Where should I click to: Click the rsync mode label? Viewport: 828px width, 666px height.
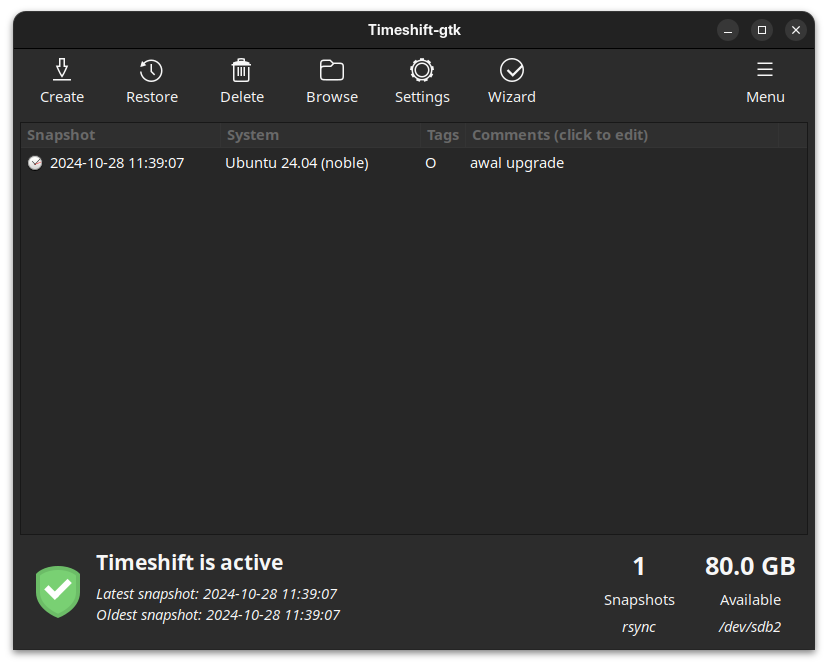point(638,627)
